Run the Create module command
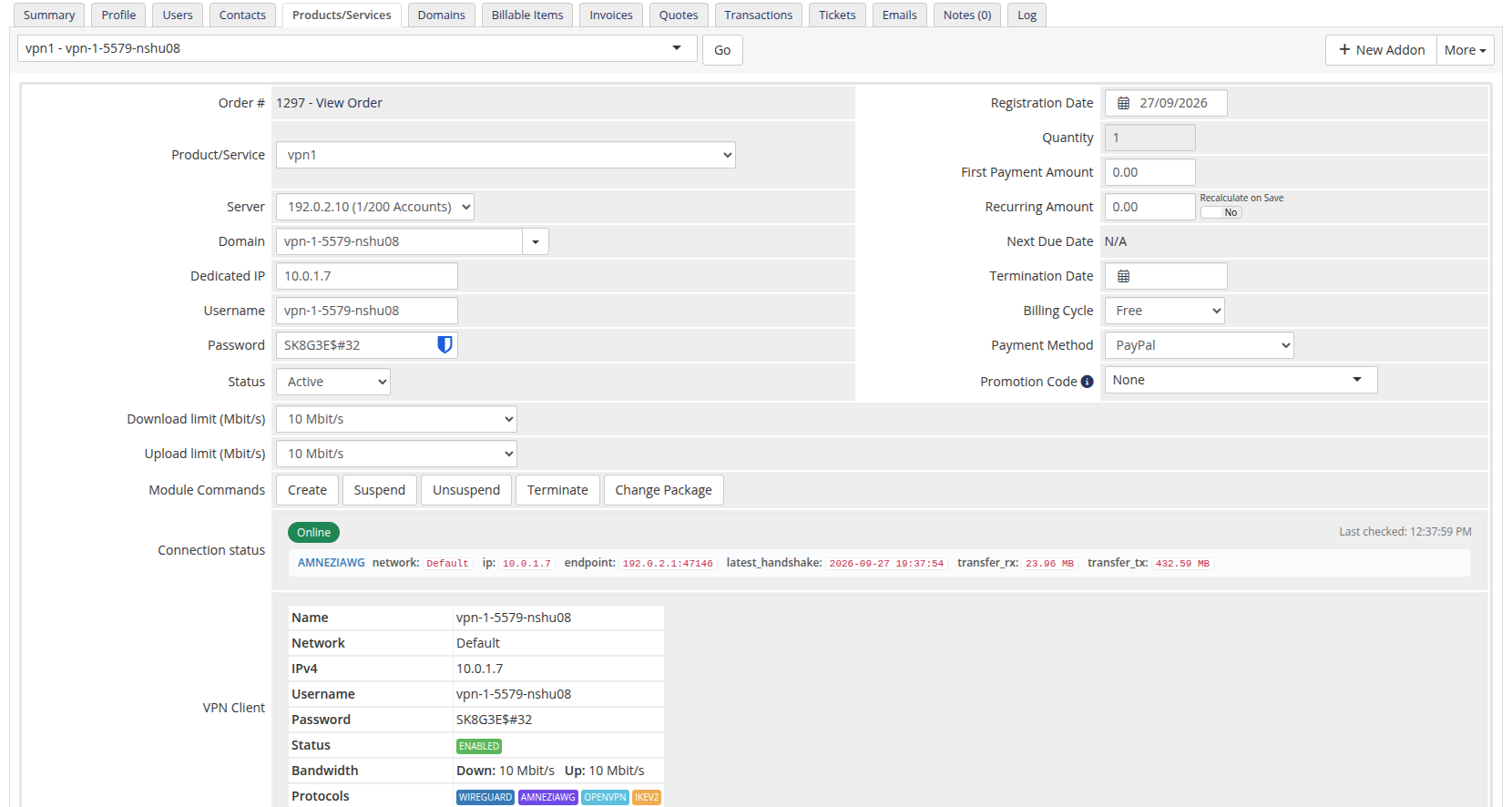The image size is (1512, 807). (x=307, y=490)
